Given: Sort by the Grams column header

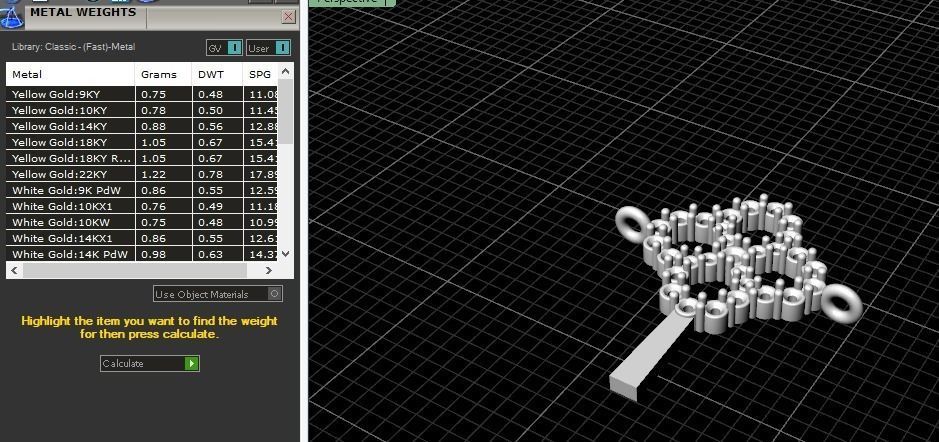Looking at the screenshot, I should [x=163, y=74].
